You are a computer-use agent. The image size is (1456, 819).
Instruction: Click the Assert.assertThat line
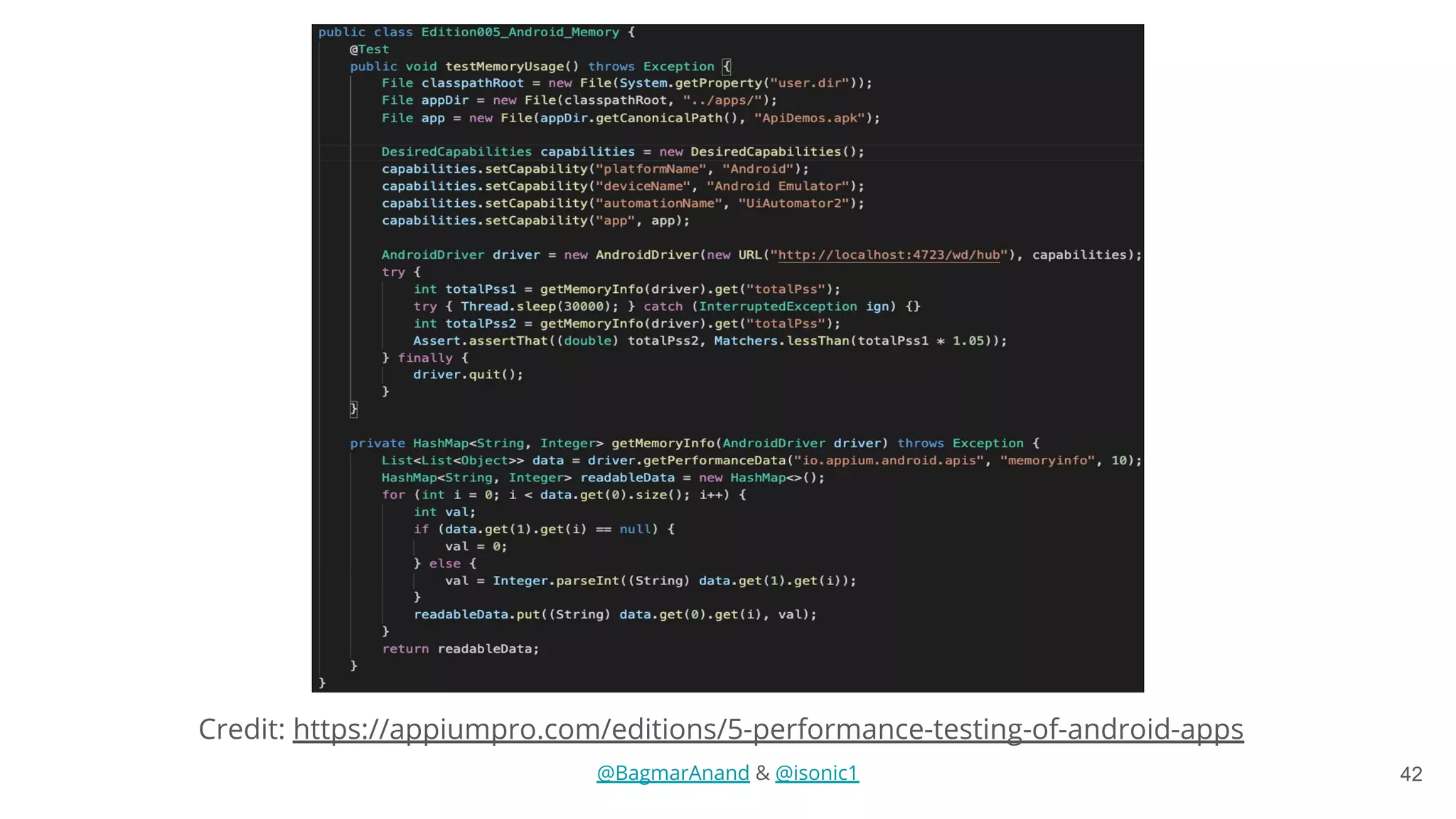pos(710,341)
